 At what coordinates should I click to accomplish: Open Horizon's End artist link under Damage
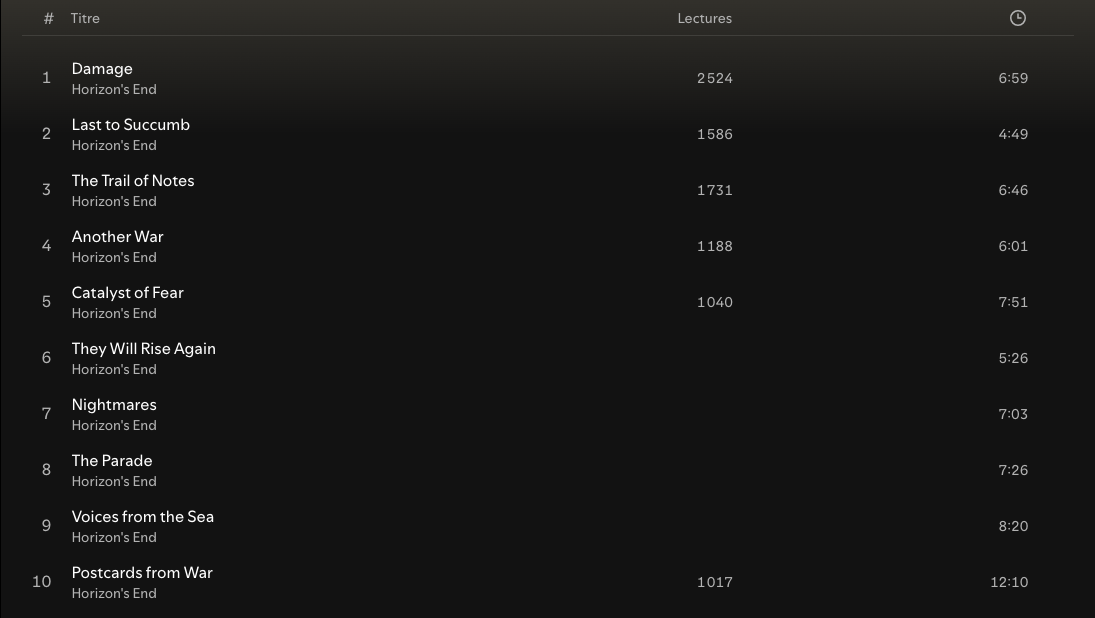[114, 89]
